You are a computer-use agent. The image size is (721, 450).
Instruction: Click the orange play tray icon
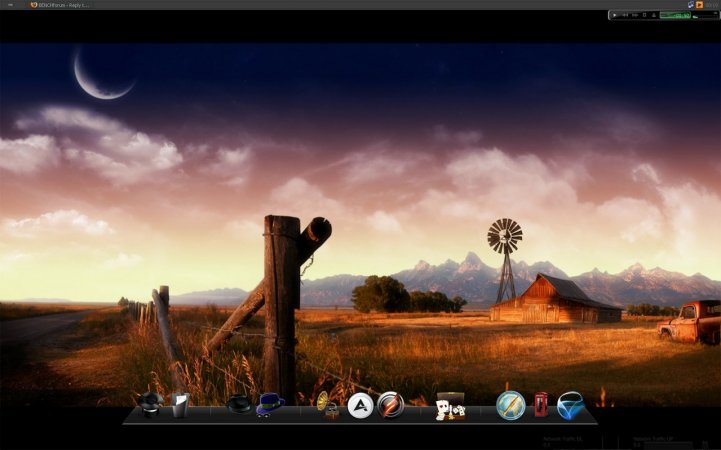(x=699, y=5)
